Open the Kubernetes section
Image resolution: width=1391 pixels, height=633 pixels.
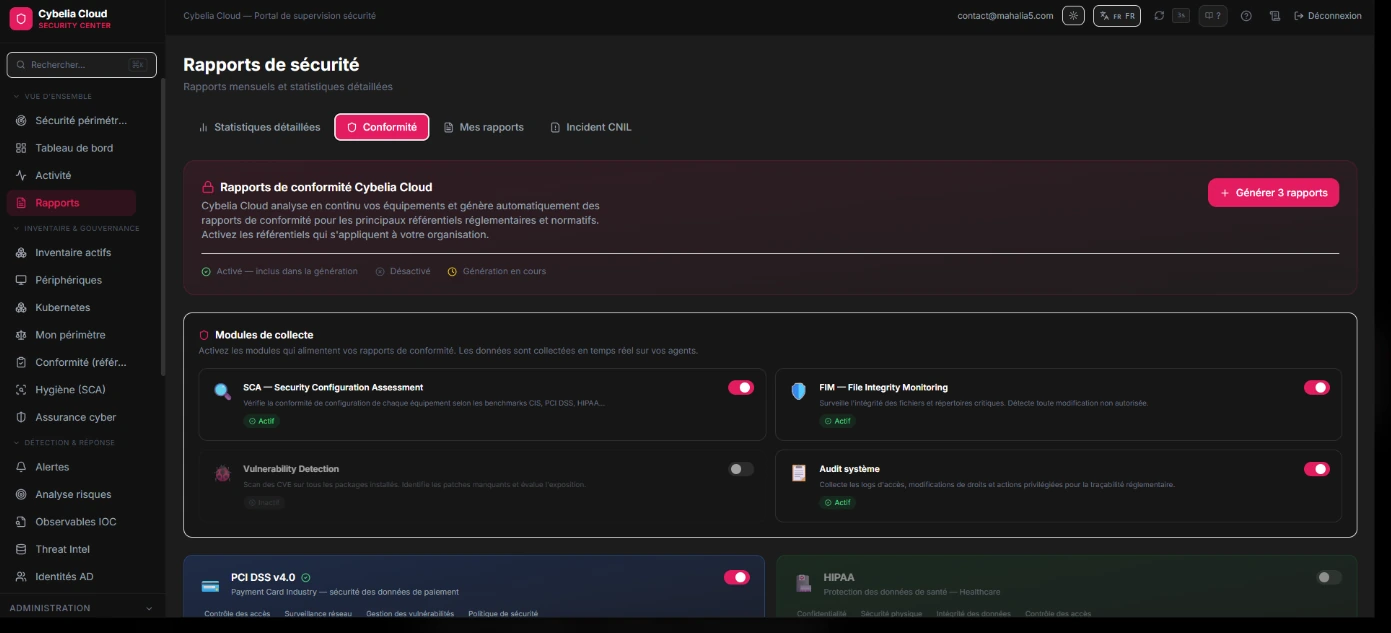pos(71,308)
